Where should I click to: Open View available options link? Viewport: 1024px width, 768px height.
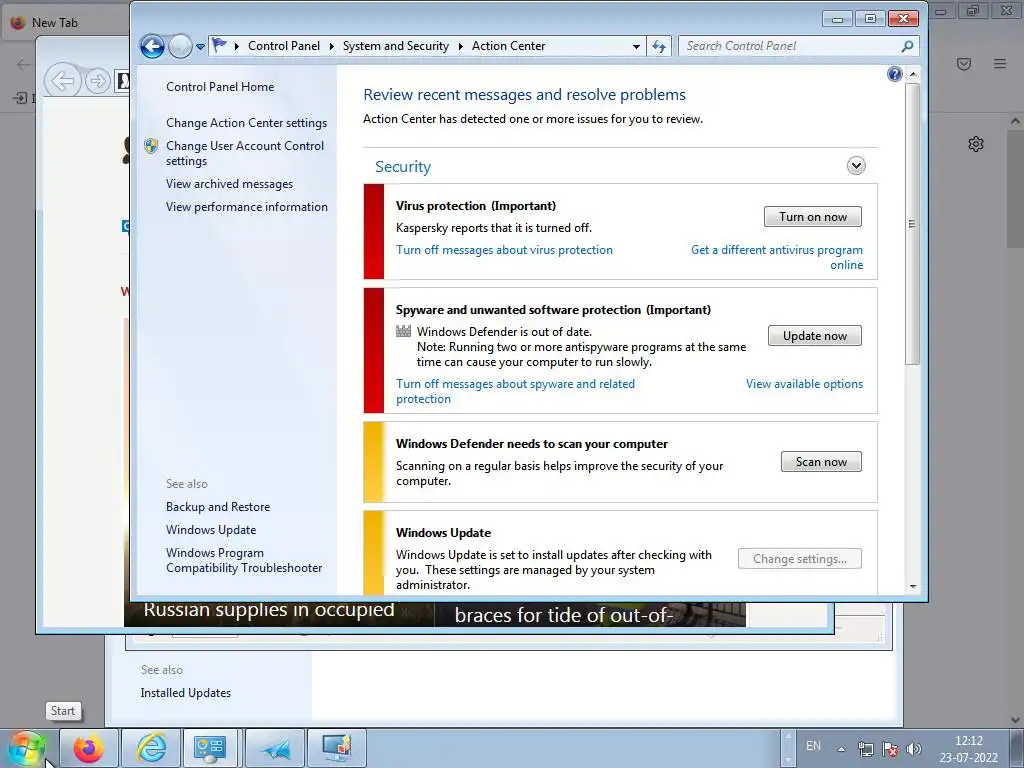pos(804,384)
